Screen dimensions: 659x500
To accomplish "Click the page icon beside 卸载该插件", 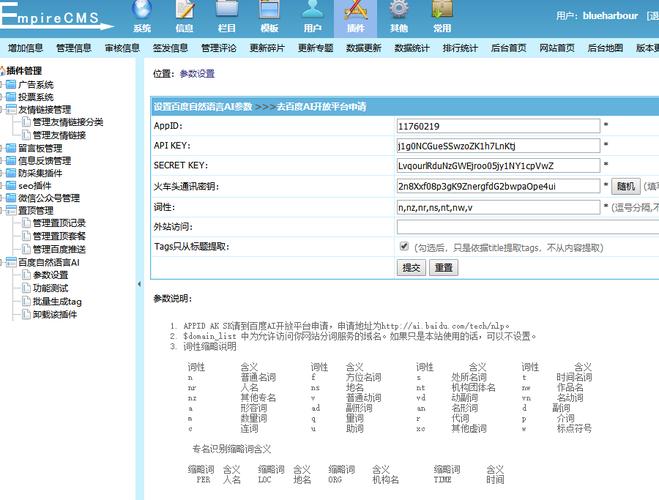I will pos(26,314).
